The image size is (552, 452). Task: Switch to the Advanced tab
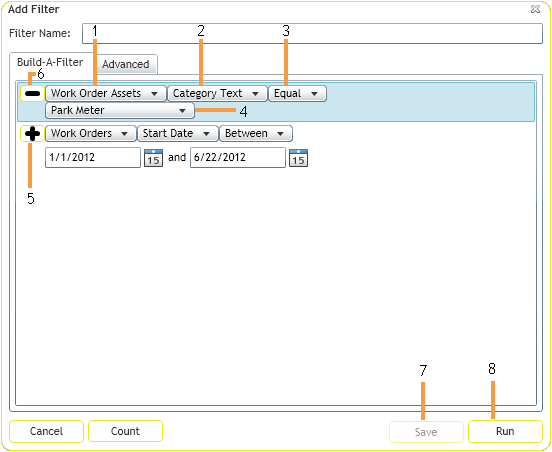(x=126, y=64)
